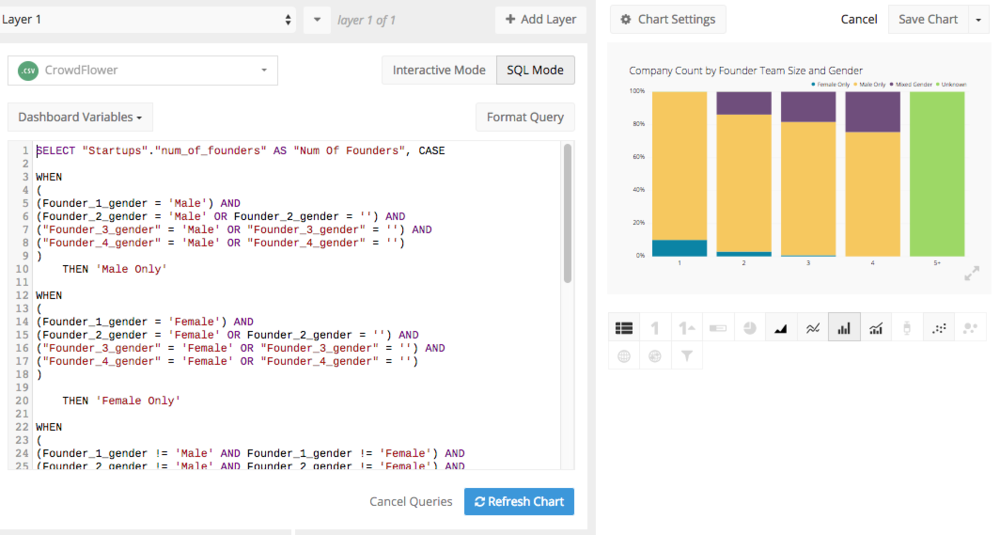Select the bar chart type icon

coord(844,328)
